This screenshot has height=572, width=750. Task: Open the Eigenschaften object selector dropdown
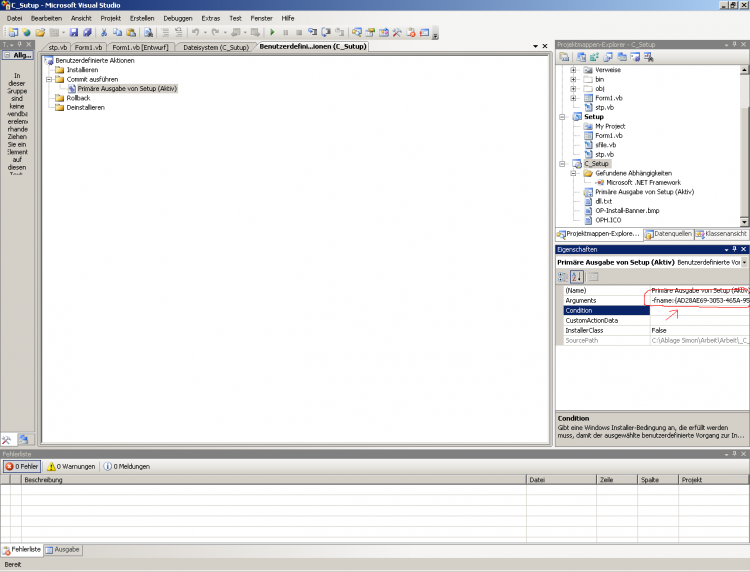tap(744, 262)
